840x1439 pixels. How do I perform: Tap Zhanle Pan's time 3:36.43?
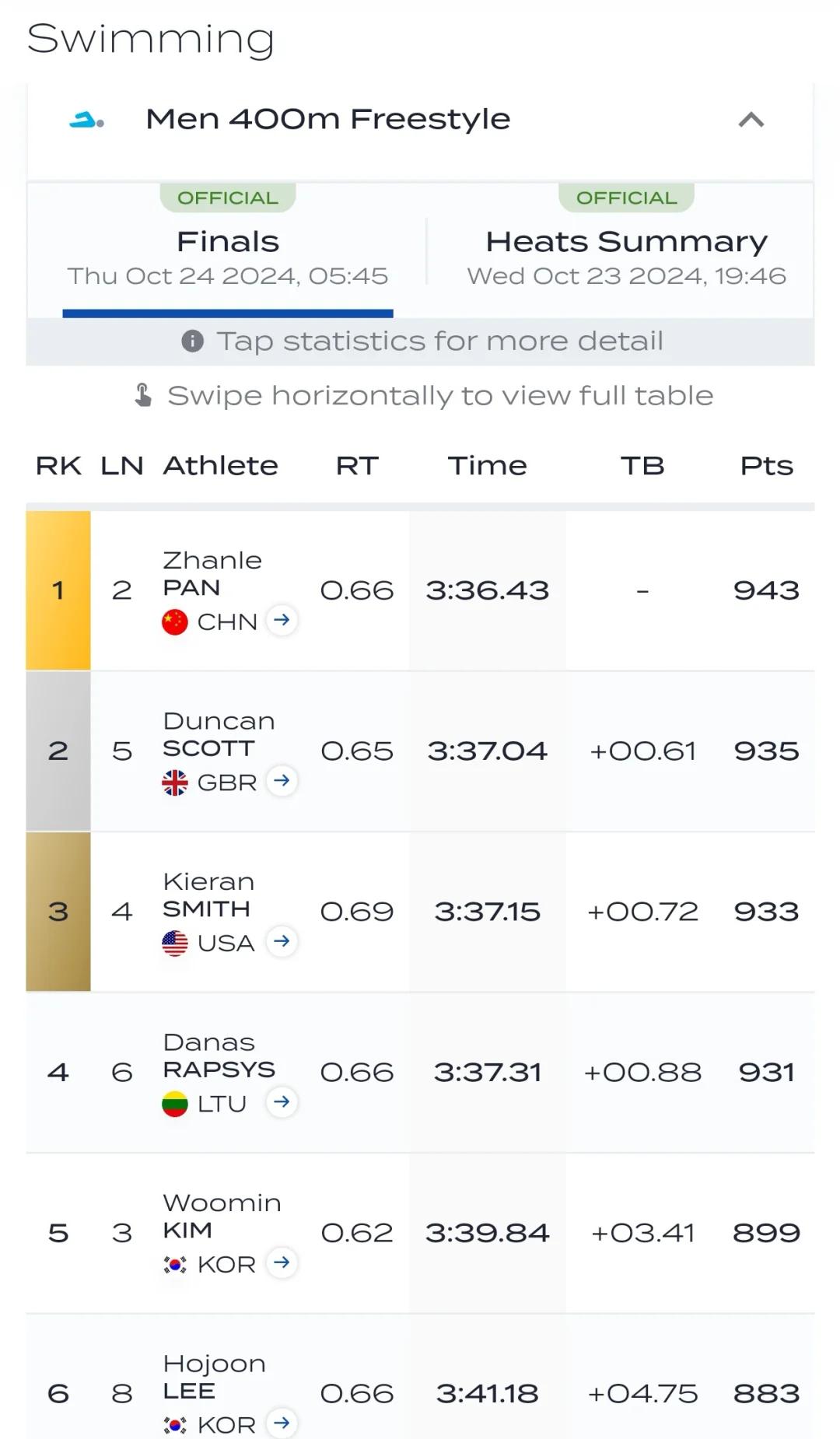487,590
